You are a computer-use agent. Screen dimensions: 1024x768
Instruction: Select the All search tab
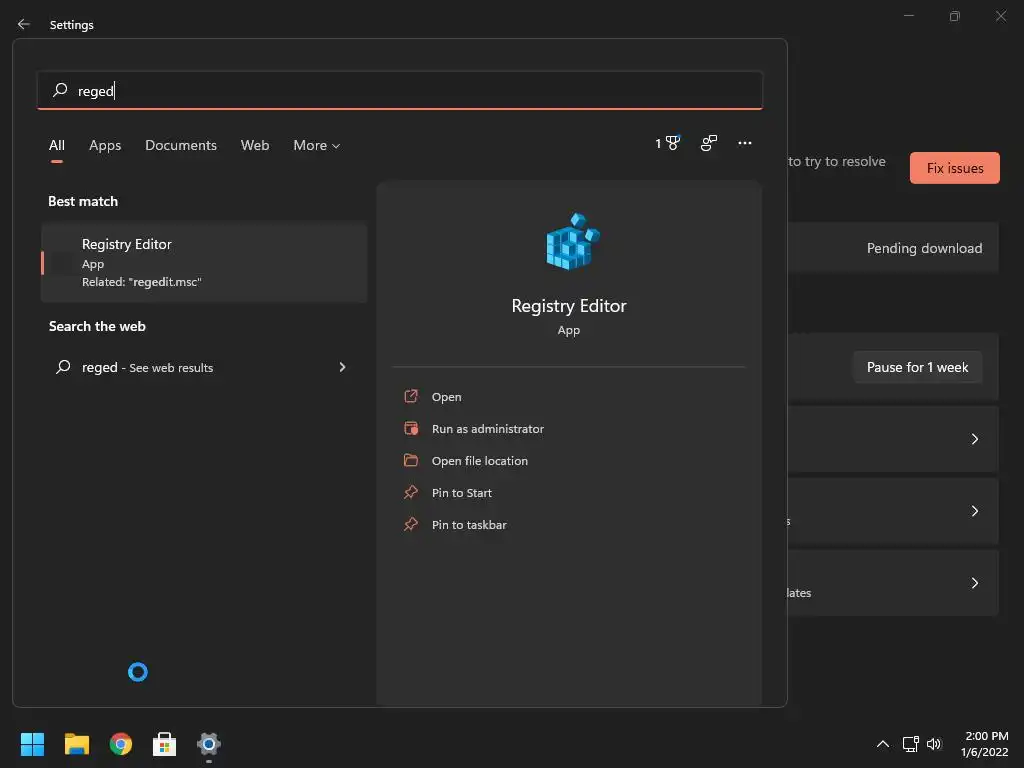click(57, 145)
